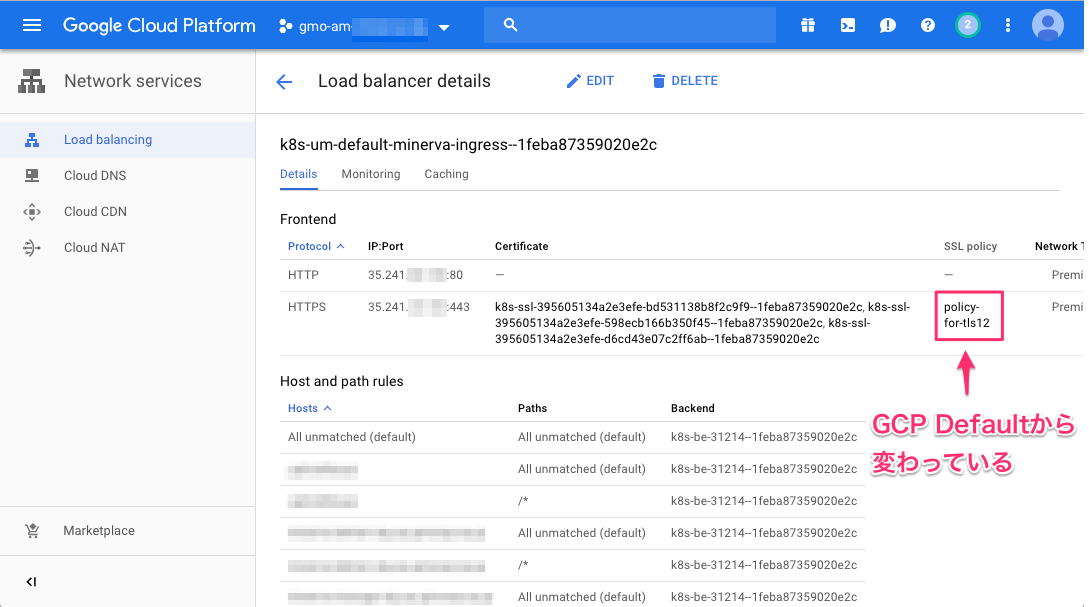Click the search input field
The image size is (1089, 607).
tap(640, 25)
